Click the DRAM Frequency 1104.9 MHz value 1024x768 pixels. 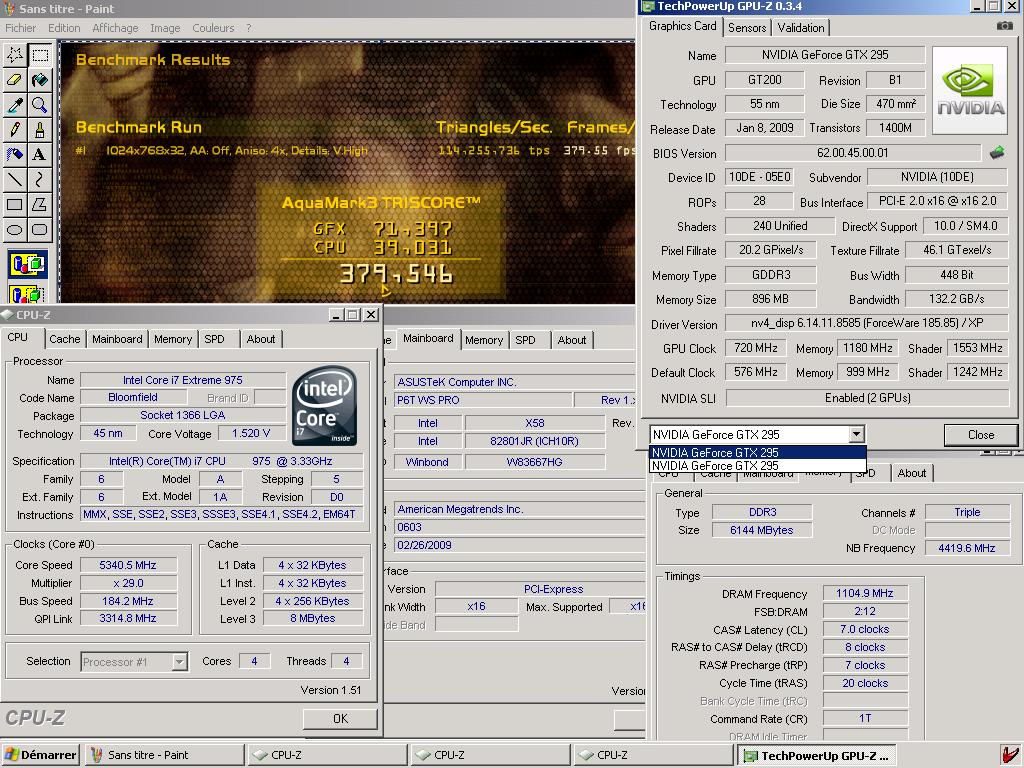point(865,593)
